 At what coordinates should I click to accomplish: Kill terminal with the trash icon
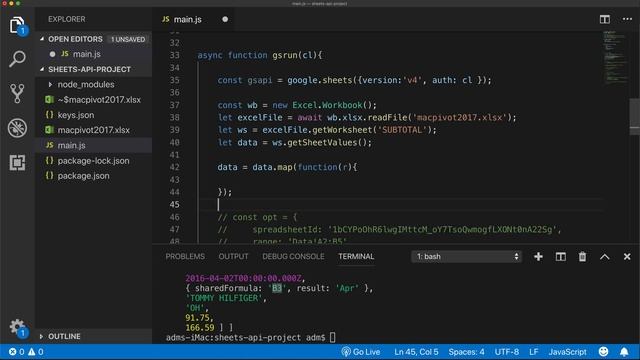pyautogui.click(x=582, y=256)
